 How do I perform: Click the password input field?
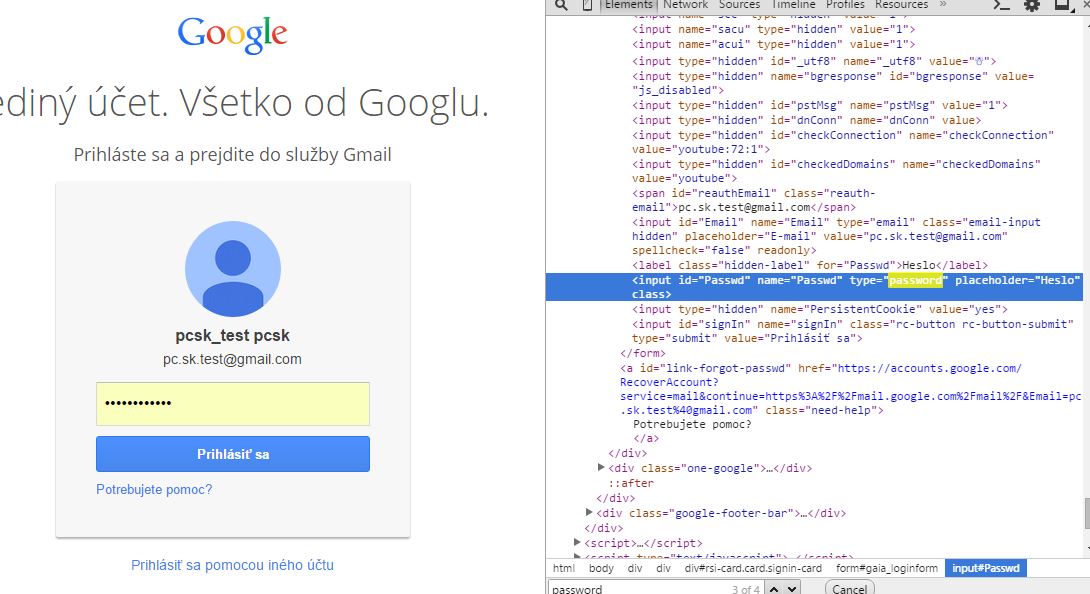click(x=233, y=403)
